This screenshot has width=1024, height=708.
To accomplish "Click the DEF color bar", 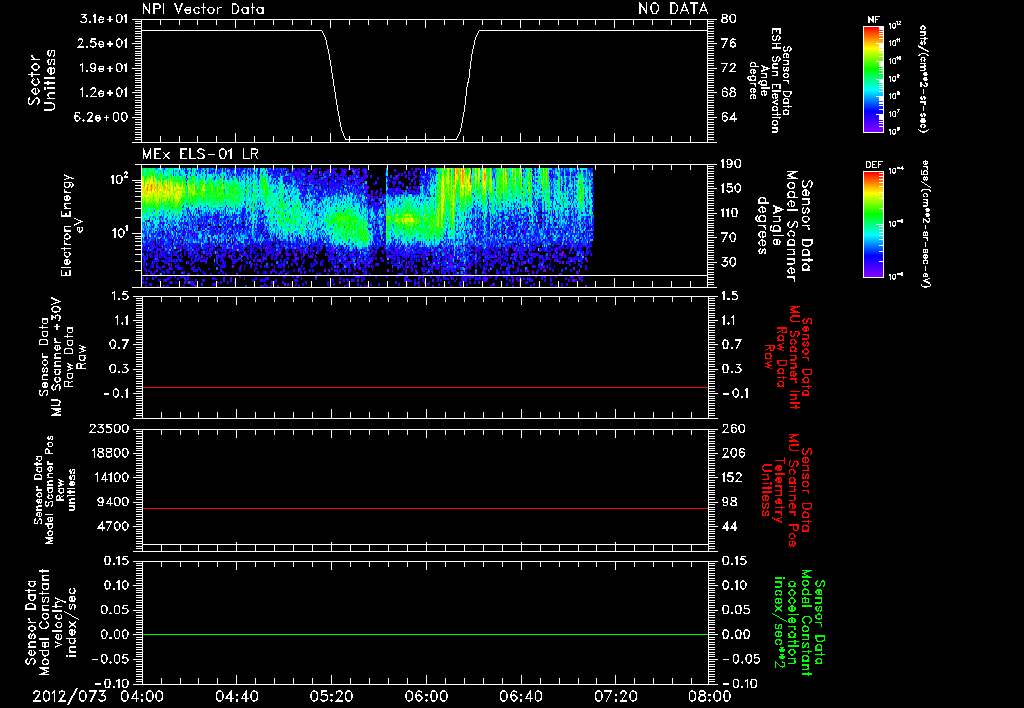I will click(873, 224).
